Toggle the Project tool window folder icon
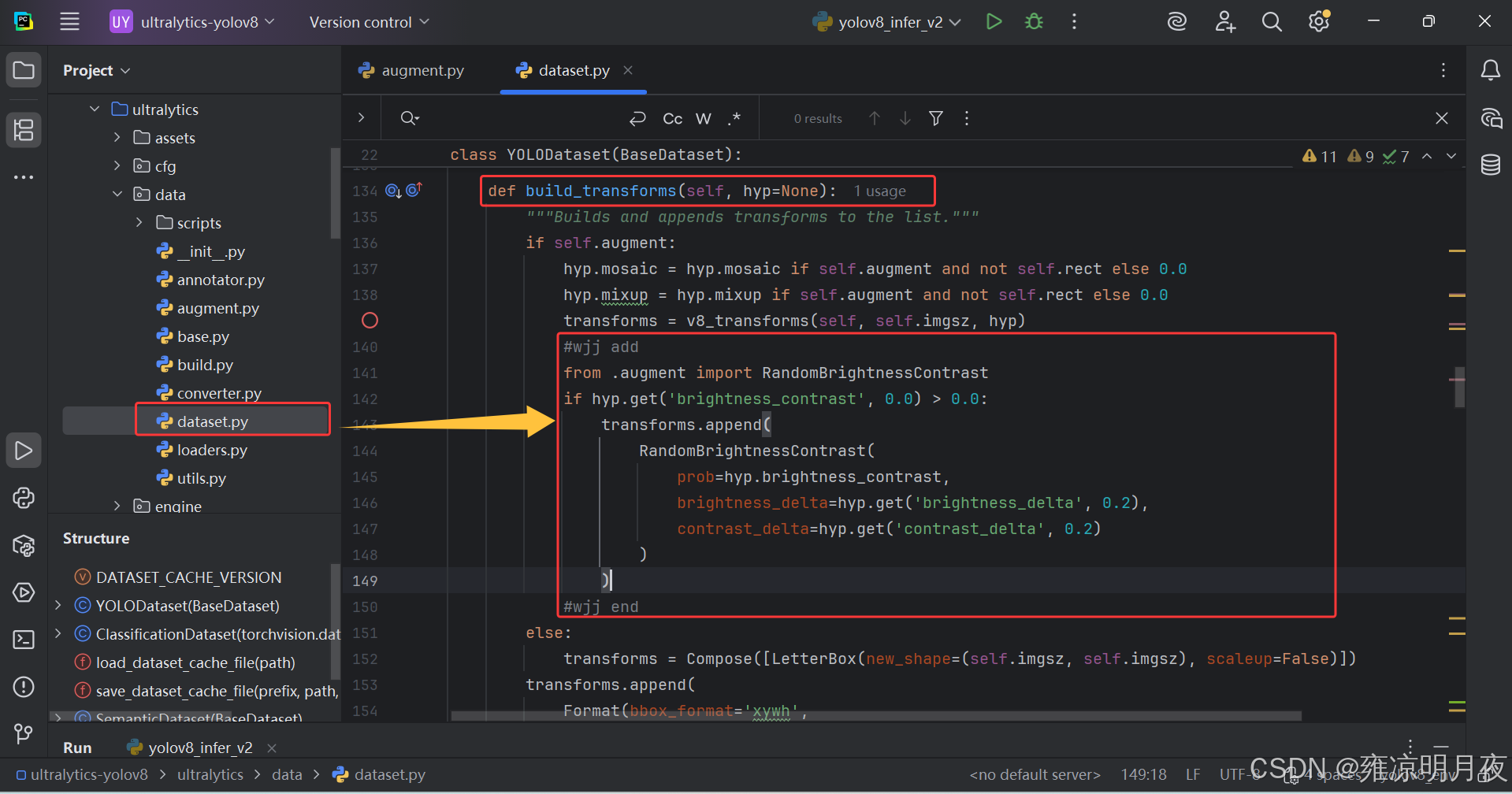This screenshot has height=794, width=1512. coord(24,70)
